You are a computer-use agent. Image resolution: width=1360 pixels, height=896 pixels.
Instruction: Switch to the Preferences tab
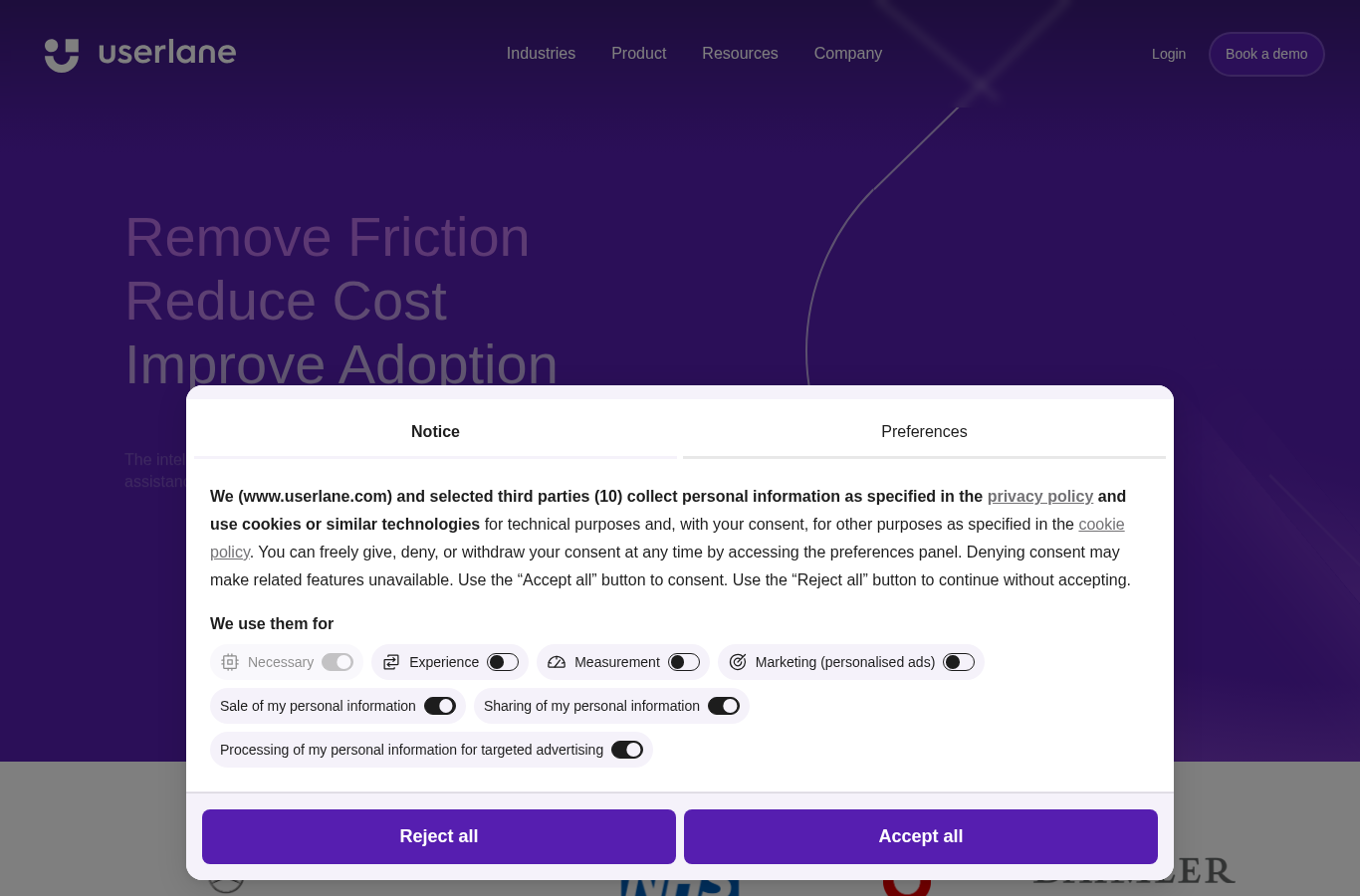924,432
